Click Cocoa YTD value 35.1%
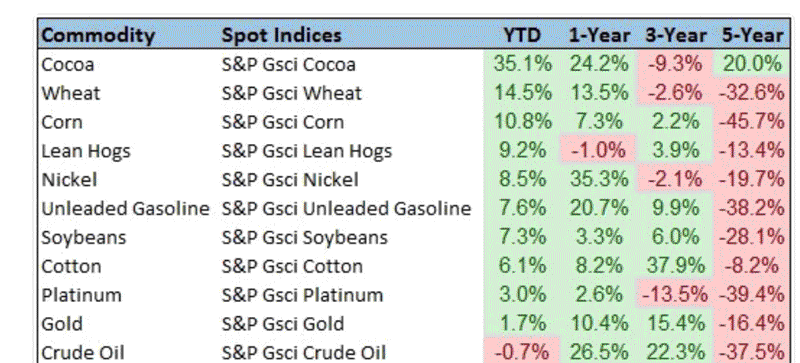The image size is (800, 363). pyautogui.click(x=522, y=64)
